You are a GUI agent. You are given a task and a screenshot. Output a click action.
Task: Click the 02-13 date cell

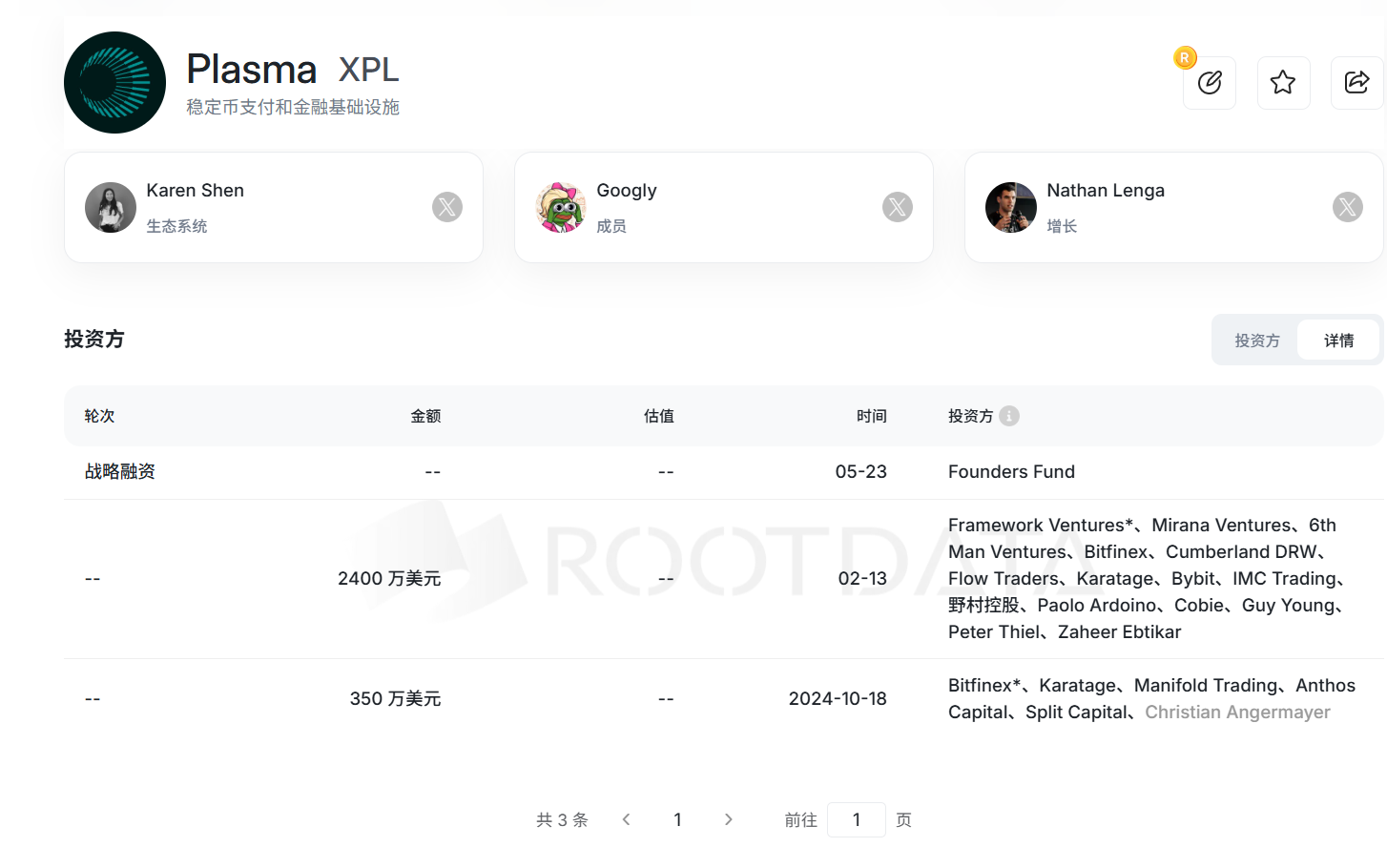(862, 578)
